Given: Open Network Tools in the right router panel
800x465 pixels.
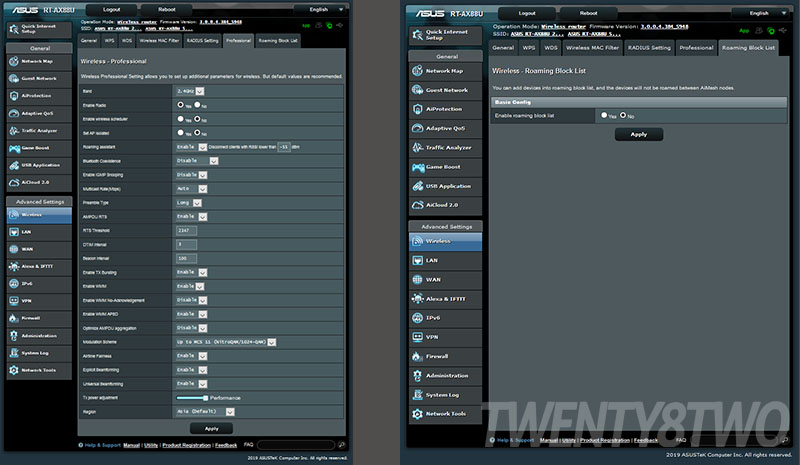Looking at the screenshot, I should [x=445, y=414].
